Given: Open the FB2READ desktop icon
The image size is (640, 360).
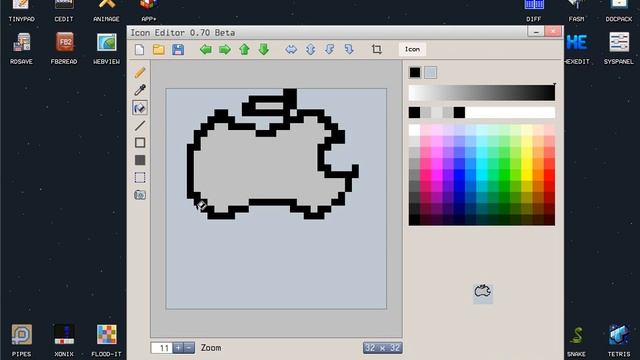Looking at the screenshot, I should pyautogui.click(x=64, y=48).
